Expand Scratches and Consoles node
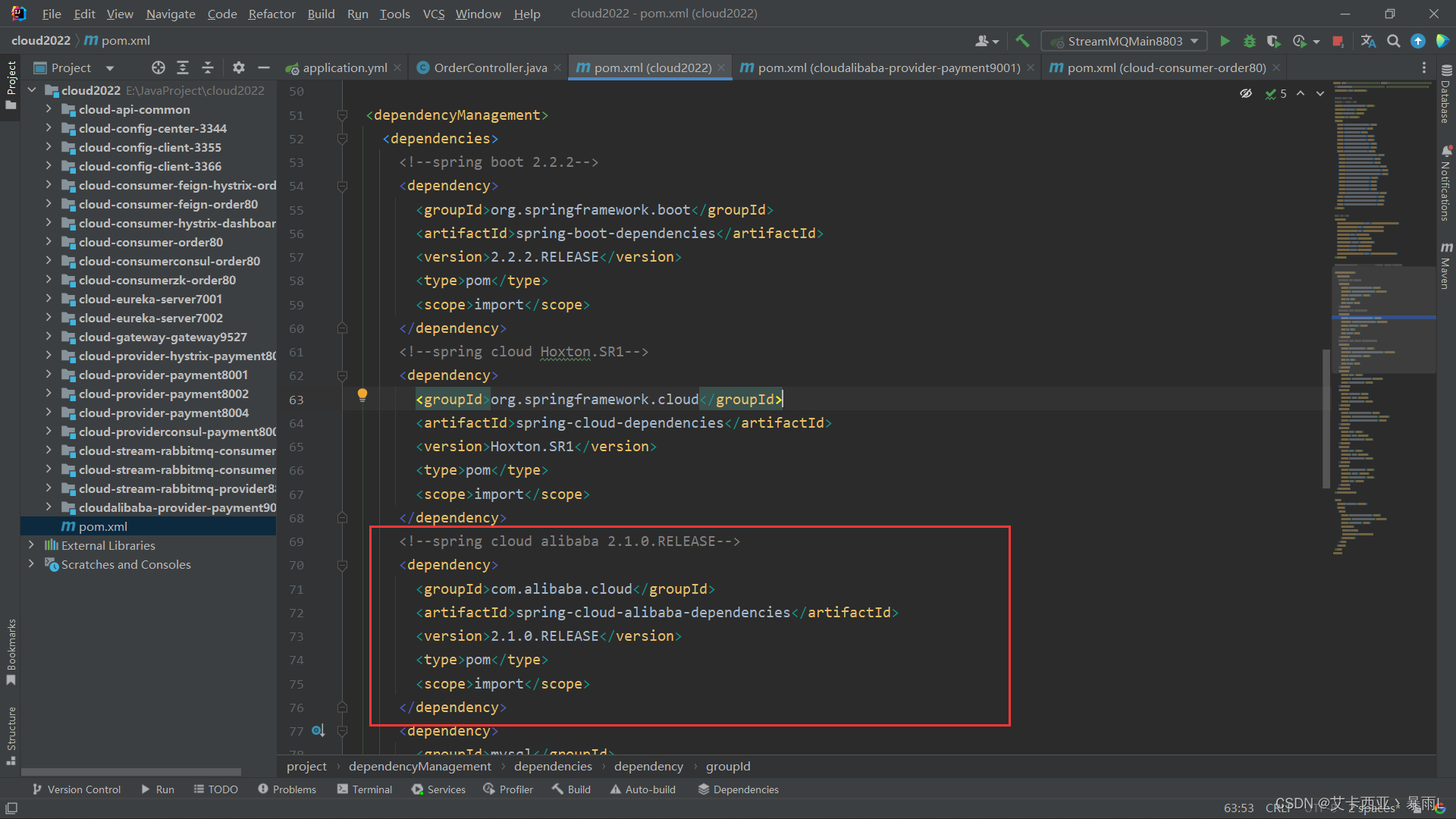Screen dimensions: 1456x819 click(x=31, y=564)
